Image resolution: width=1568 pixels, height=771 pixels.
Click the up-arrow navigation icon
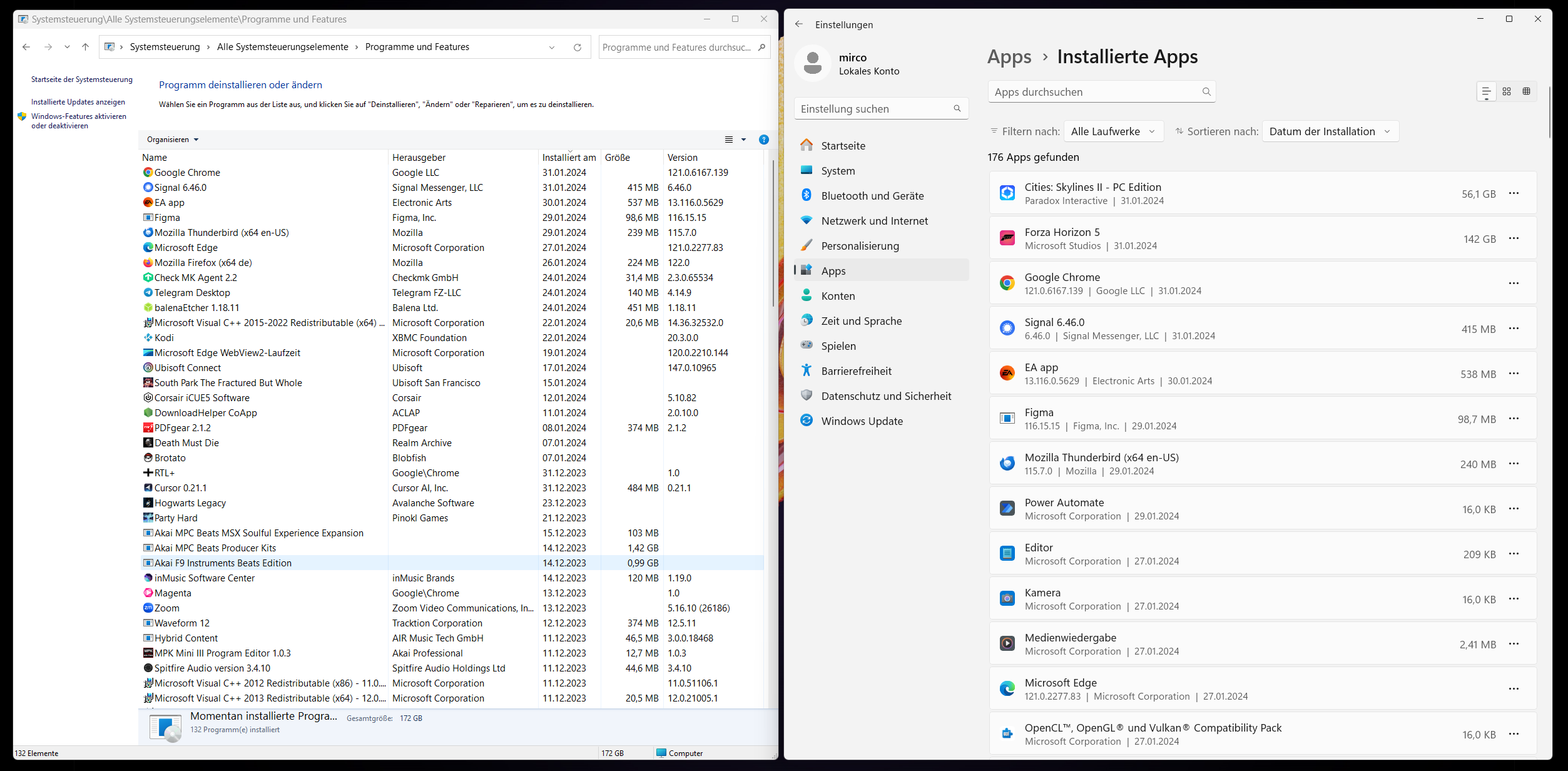point(86,47)
